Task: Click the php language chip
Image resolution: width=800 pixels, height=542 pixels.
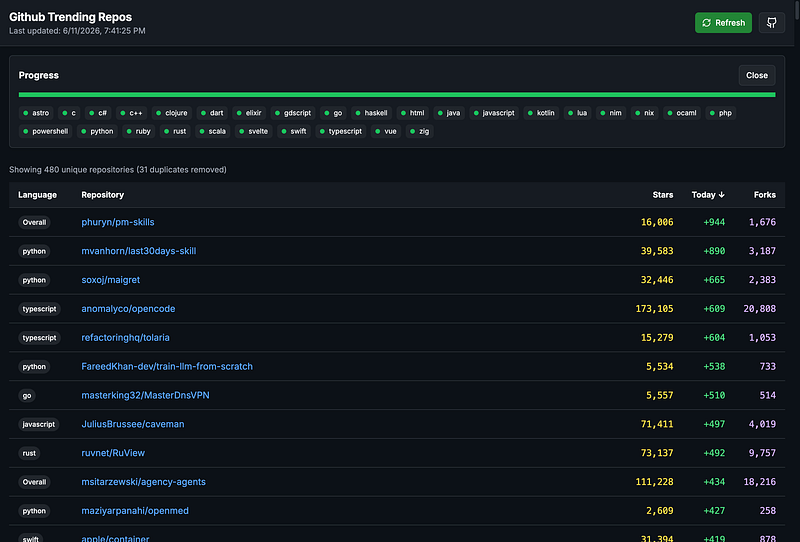Action: (720, 113)
